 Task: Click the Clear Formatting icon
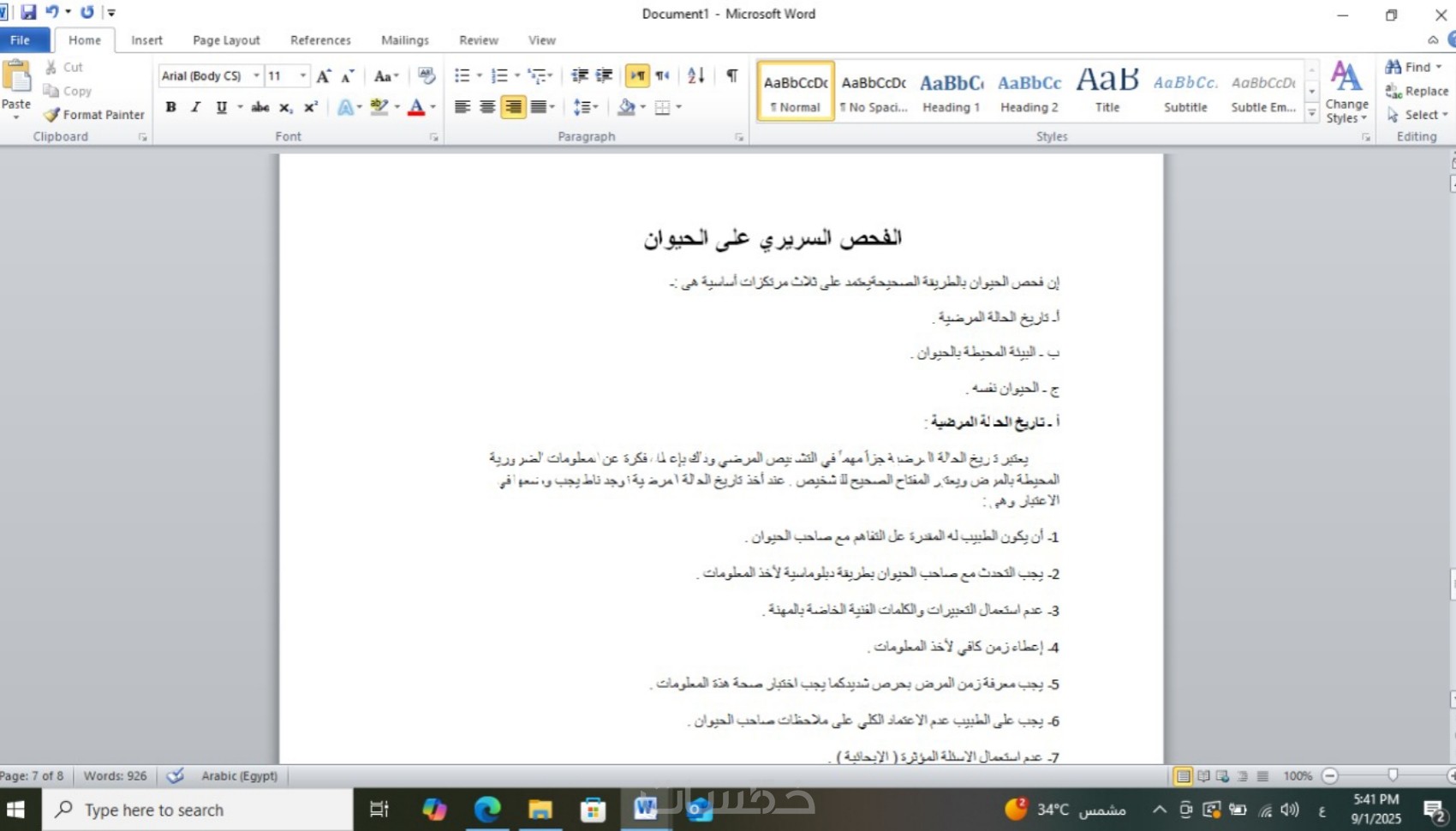[427, 76]
